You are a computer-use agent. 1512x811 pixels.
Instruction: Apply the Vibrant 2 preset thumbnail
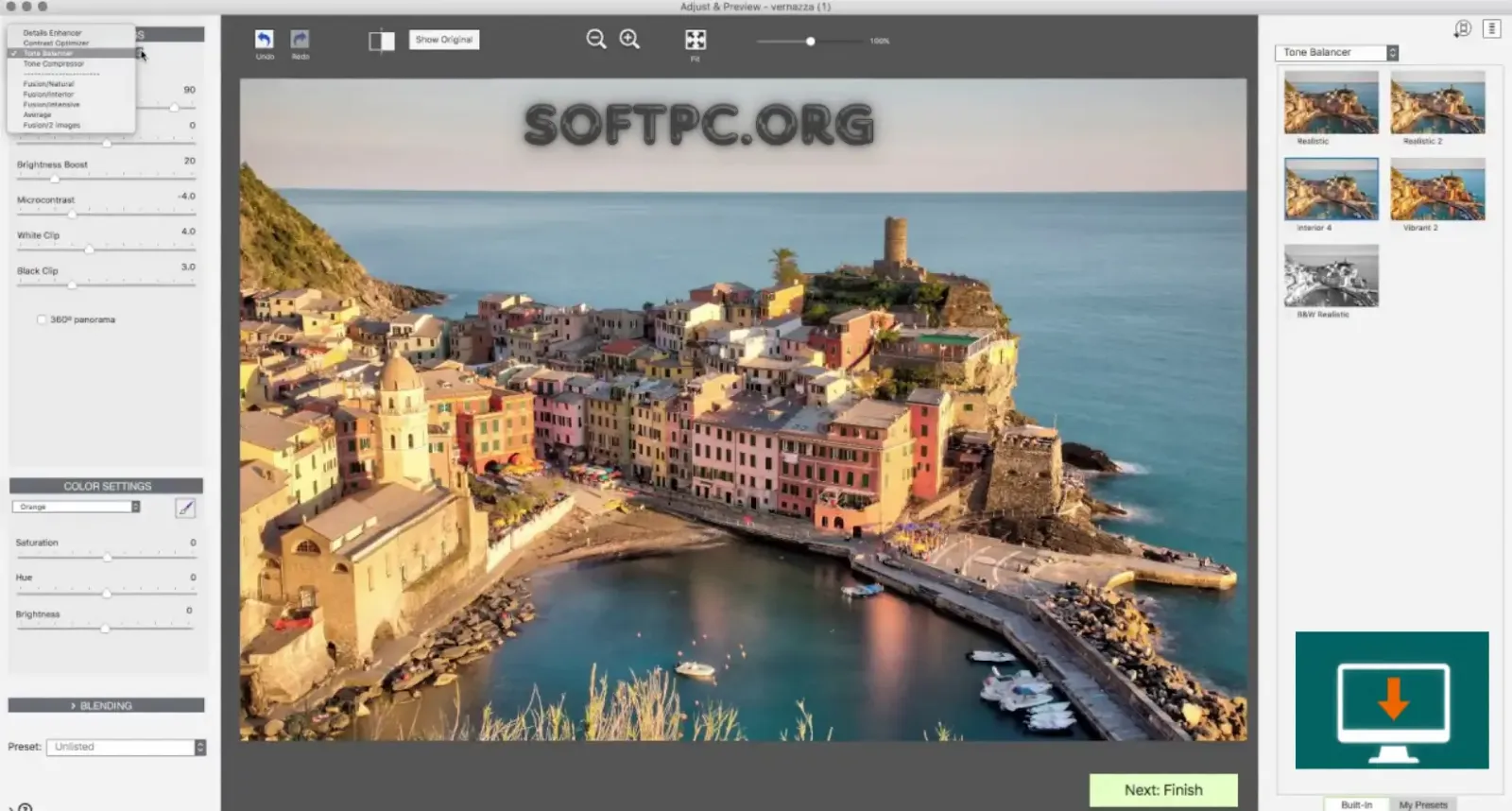click(1437, 189)
